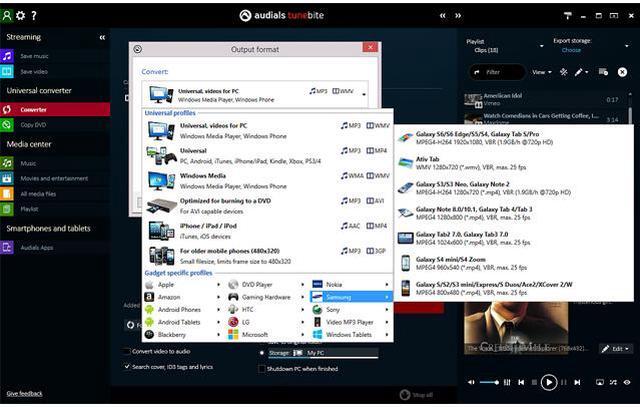
Task: Click the Microsoft logo icon
Action: [x=233, y=335]
